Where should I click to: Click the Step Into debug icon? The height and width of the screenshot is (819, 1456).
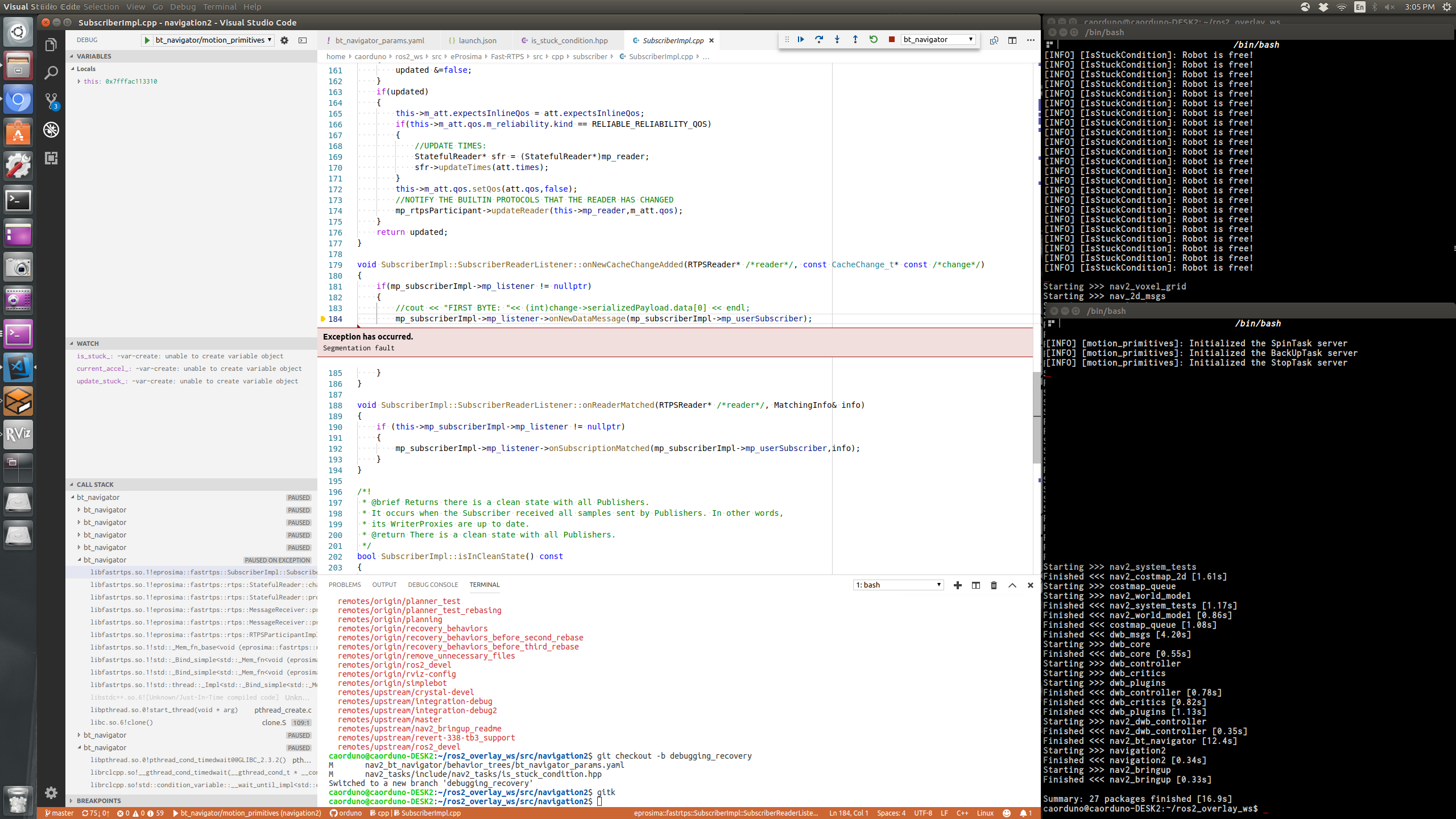coord(837,40)
